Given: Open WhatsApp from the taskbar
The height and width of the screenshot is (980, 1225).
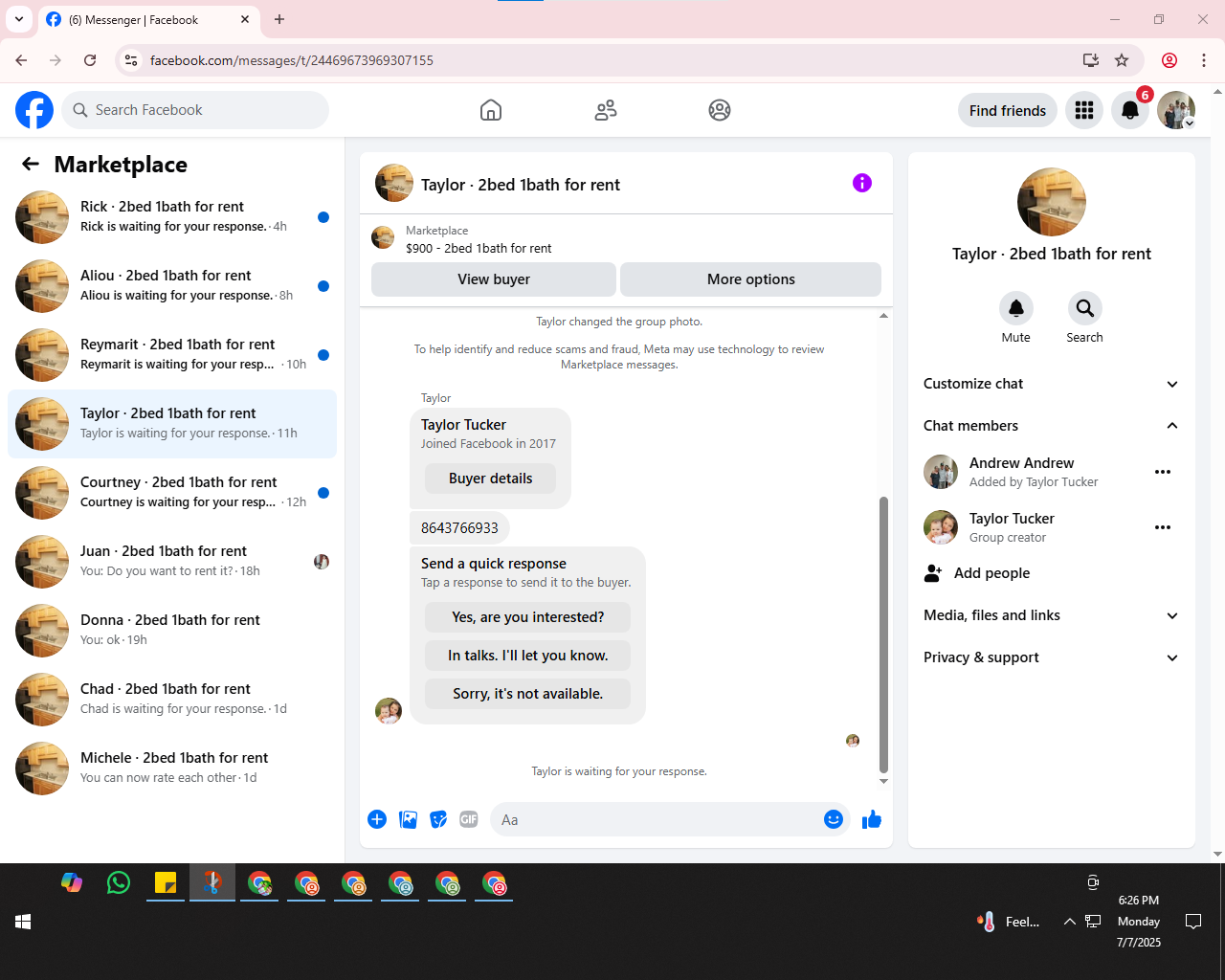Looking at the screenshot, I should [119, 882].
